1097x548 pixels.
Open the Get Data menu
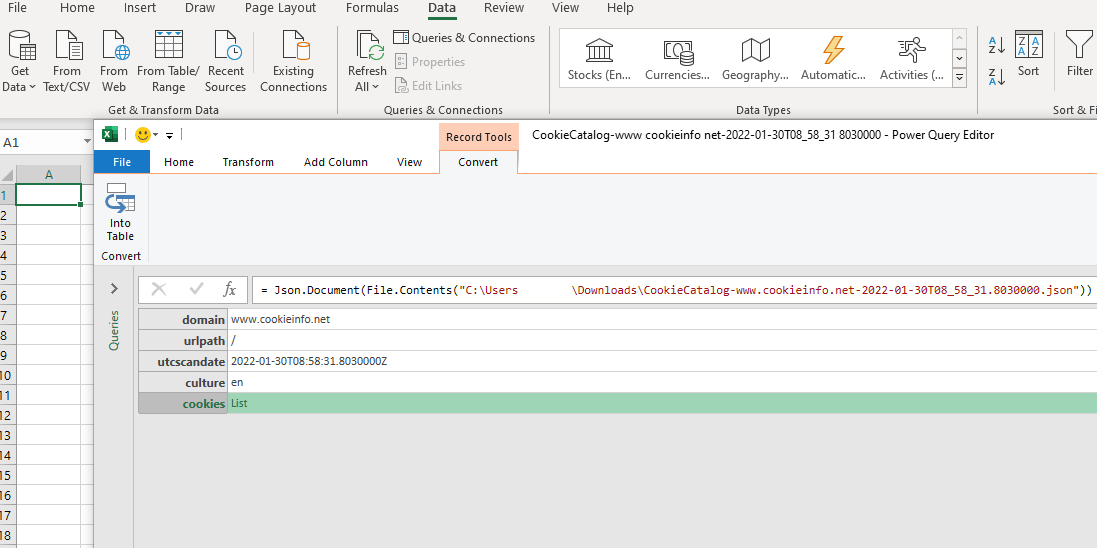pyautogui.click(x=20, y=62)
